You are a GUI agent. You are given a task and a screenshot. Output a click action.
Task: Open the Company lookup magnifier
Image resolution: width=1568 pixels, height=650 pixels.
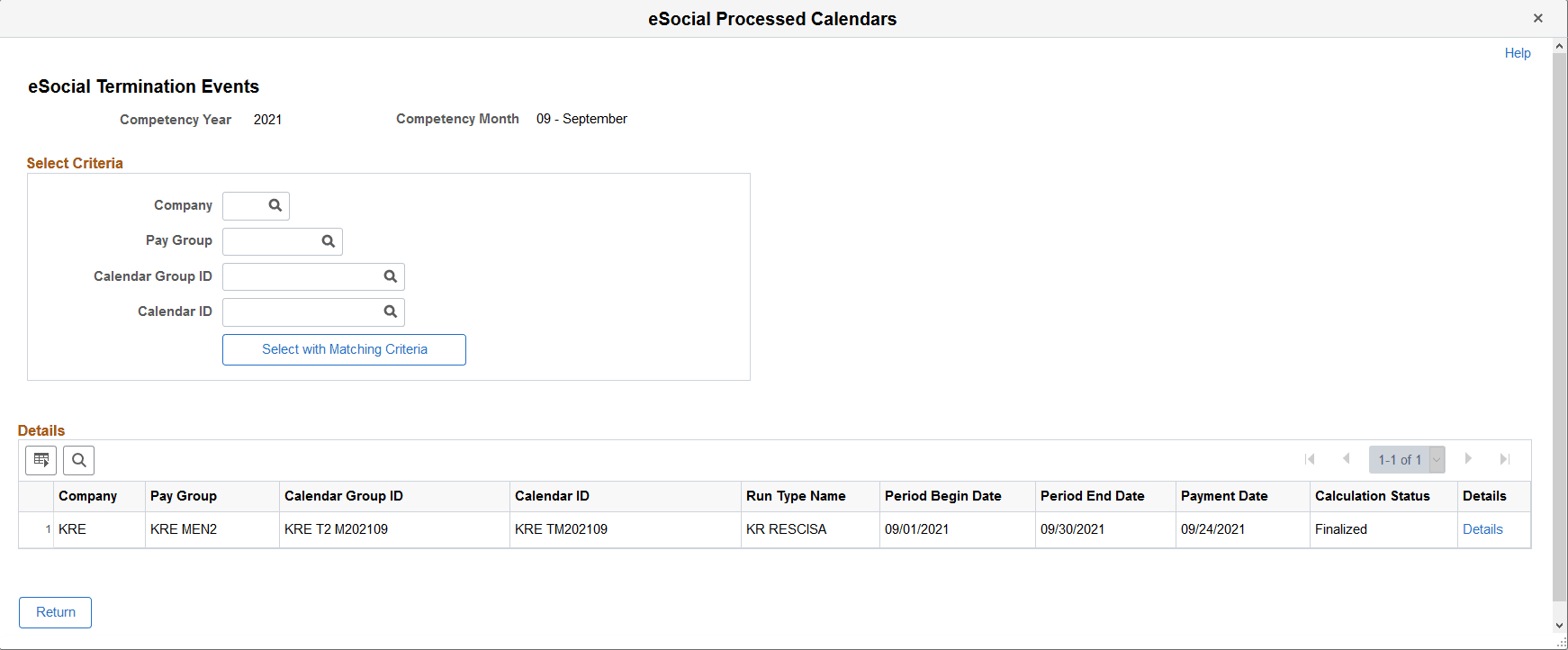coord(275,205)
